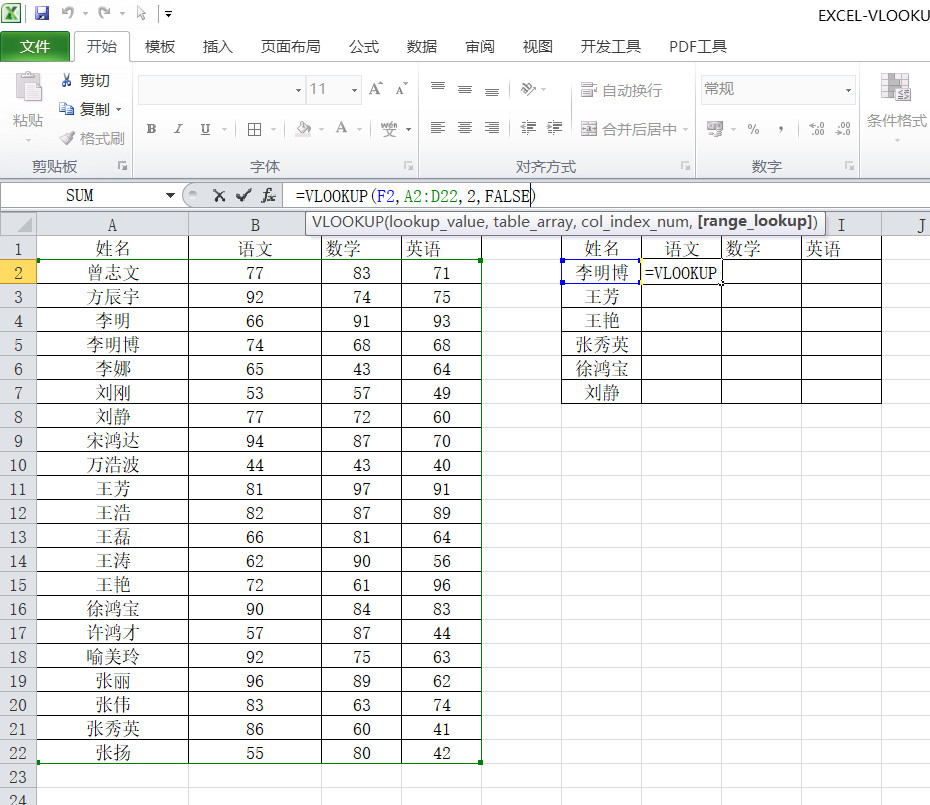This screenshot has height=805, width=930.
Task: Open the Name Box dropdown arrow
Action: 170,195
